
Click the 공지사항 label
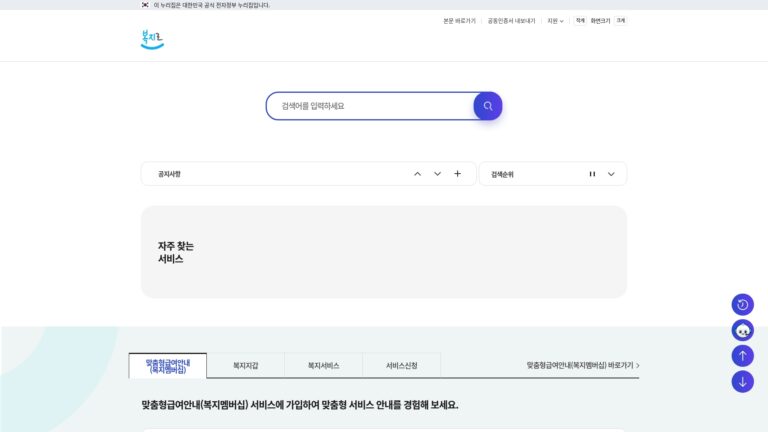(169, 174)
